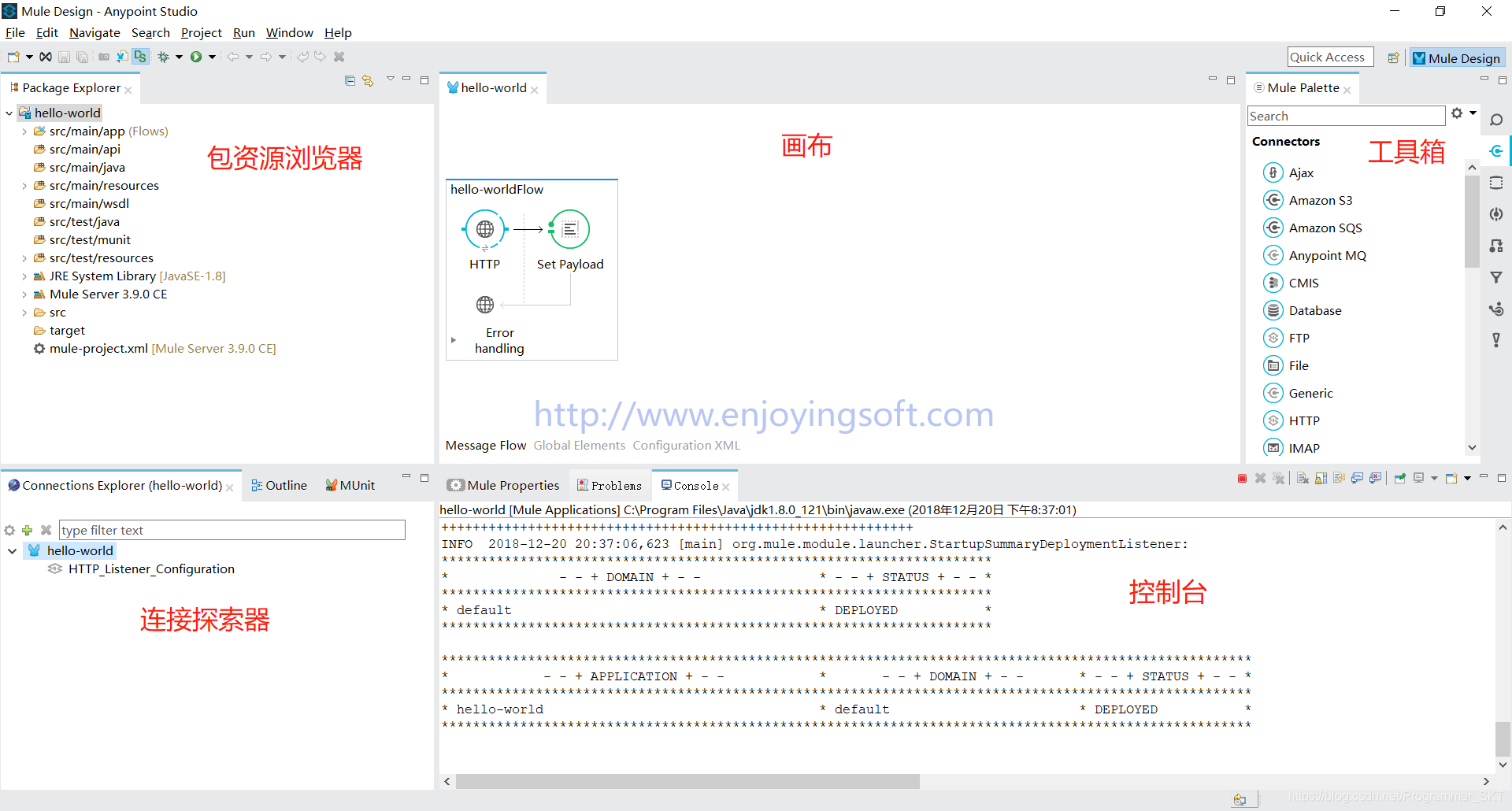
Task: Close the hello-world editor tab
Action: (535, 90)
